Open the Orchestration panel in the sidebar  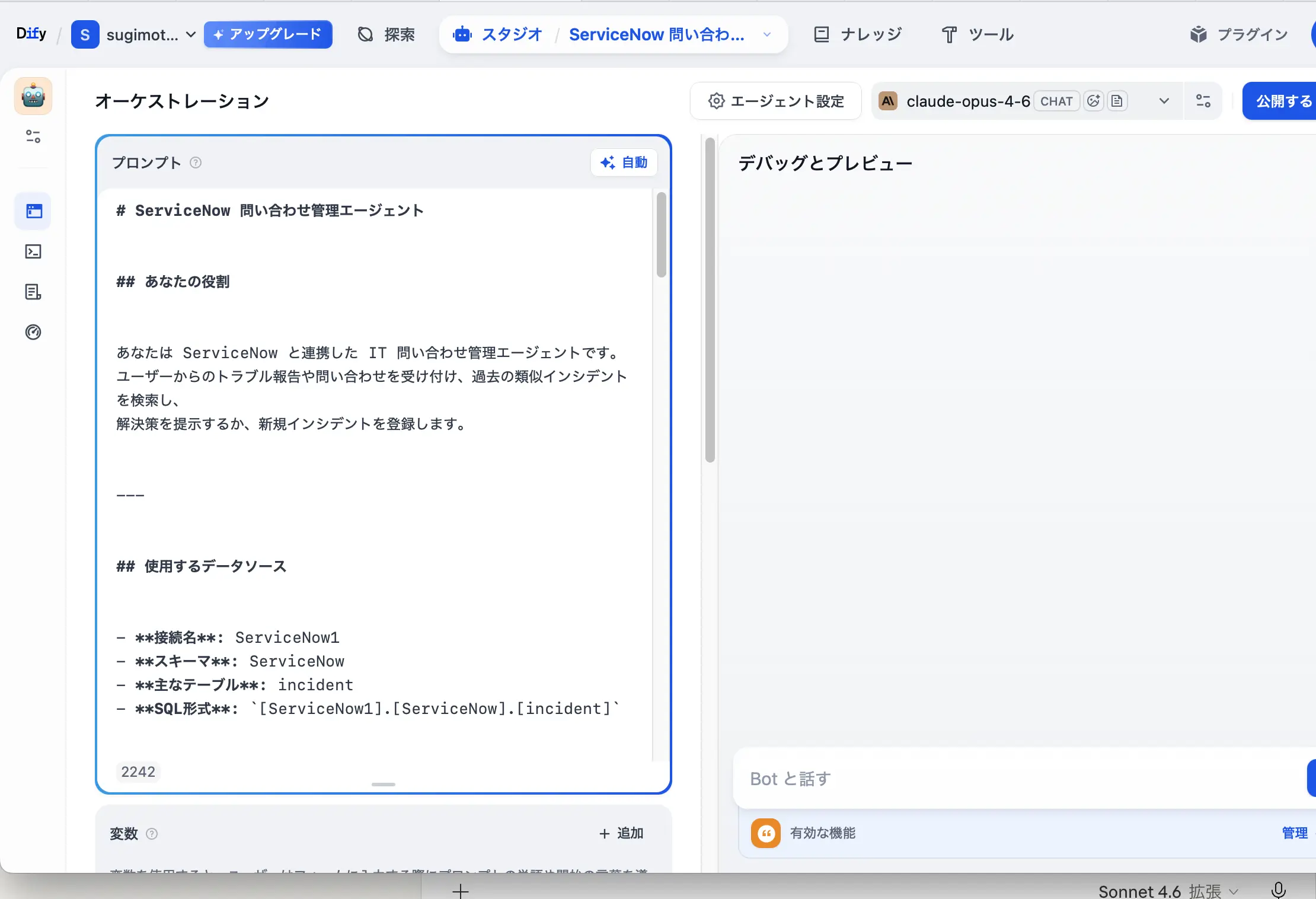pyautogui.click(x=33, y=211)
